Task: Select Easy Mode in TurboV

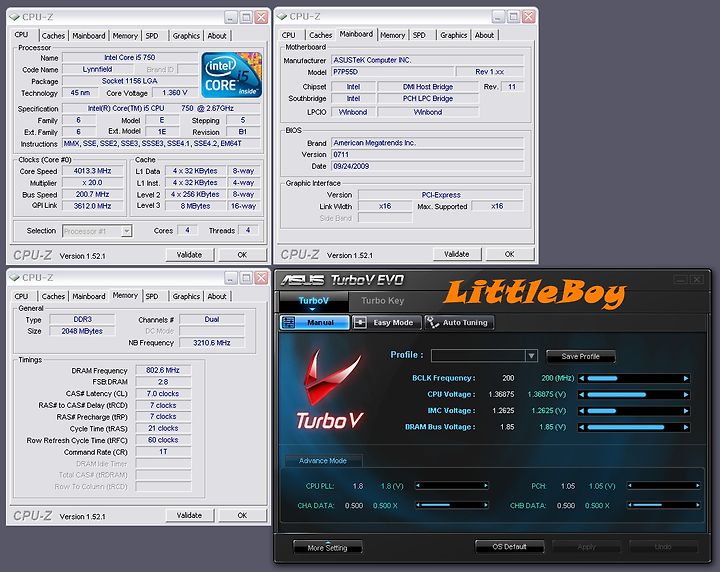Action: point(387,322)
